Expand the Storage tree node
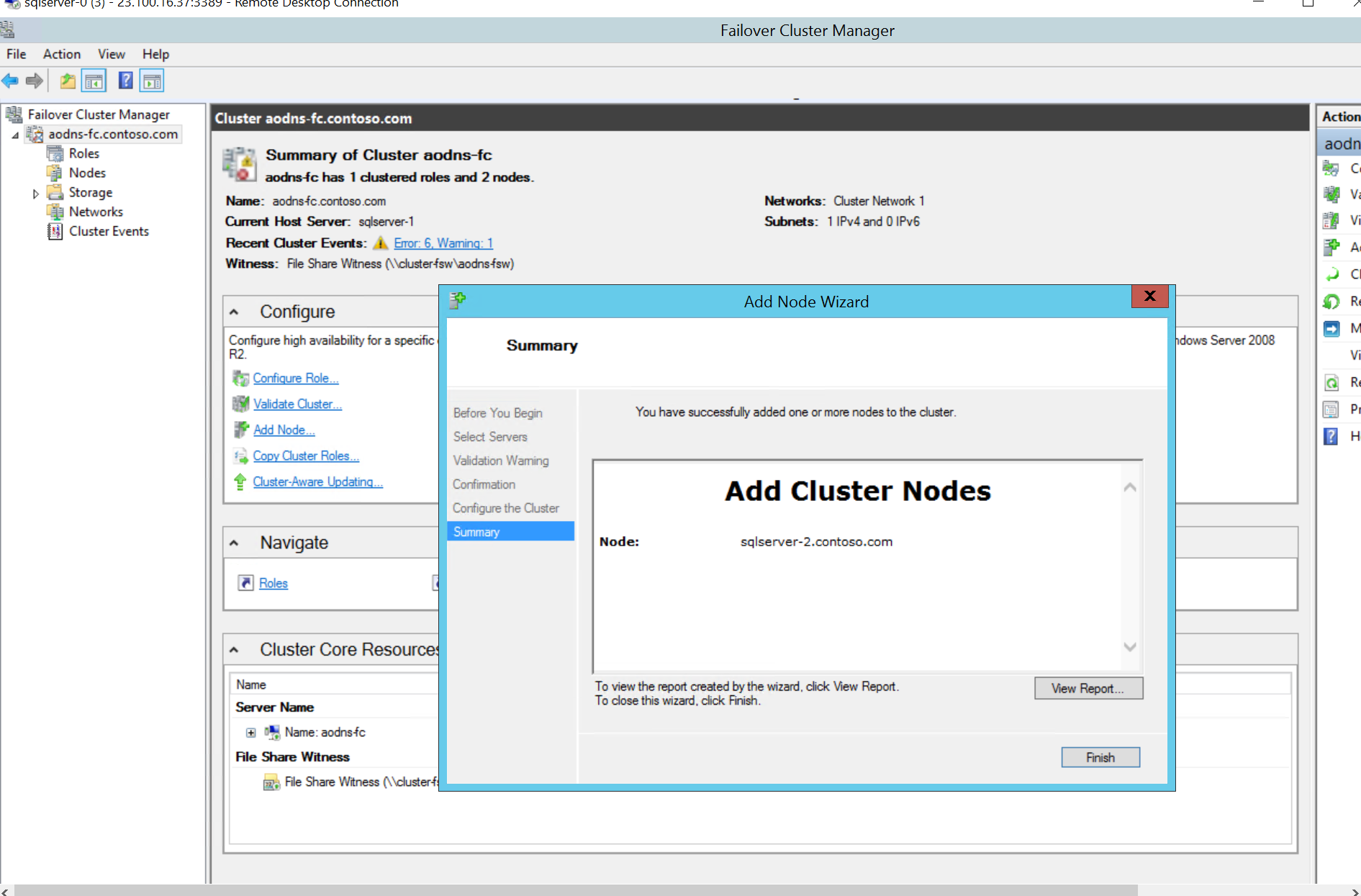 click(x=35, y=193)
